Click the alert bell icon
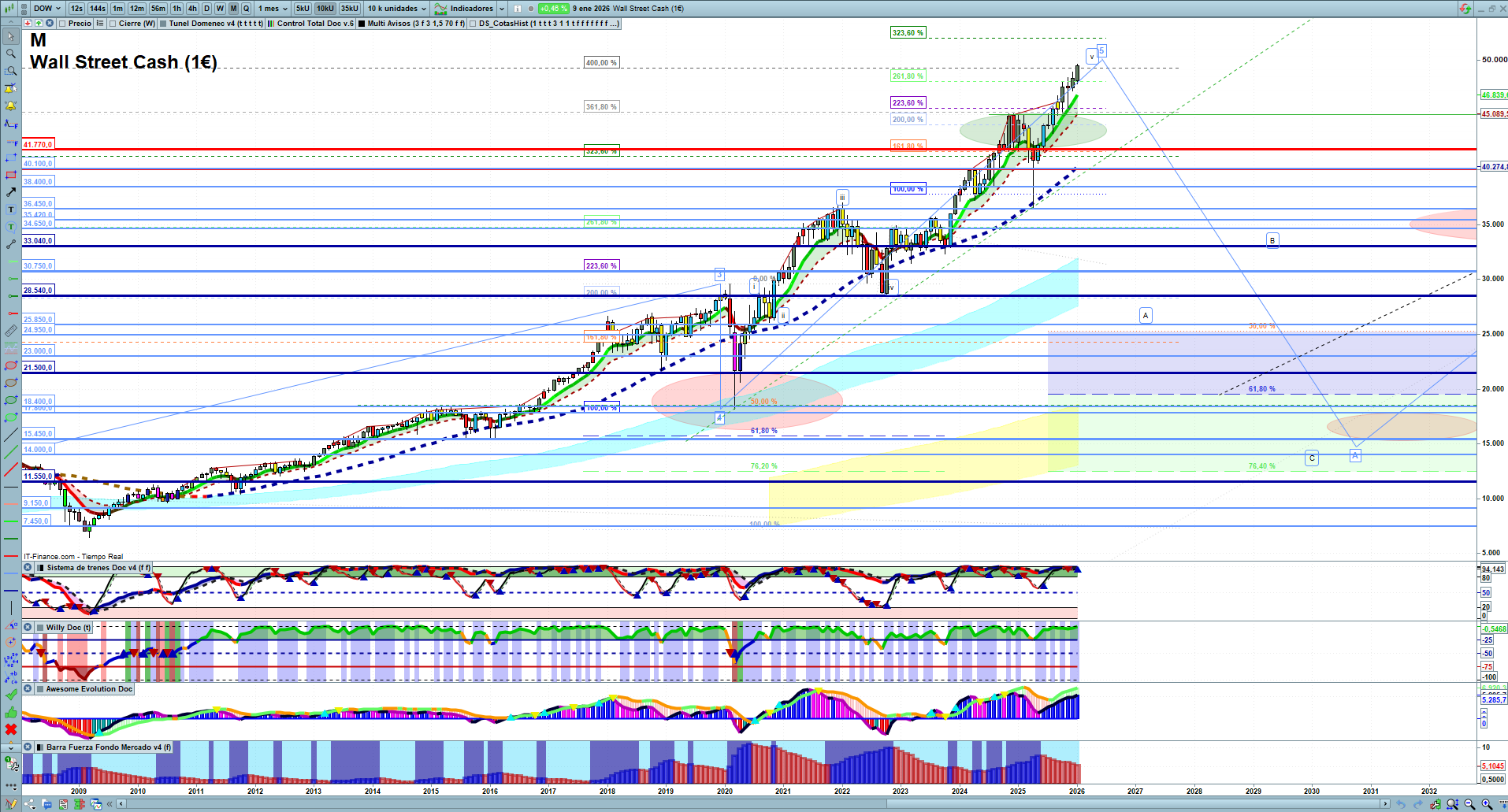Screen dimensions: 1508x812 [x=10, y=106]
